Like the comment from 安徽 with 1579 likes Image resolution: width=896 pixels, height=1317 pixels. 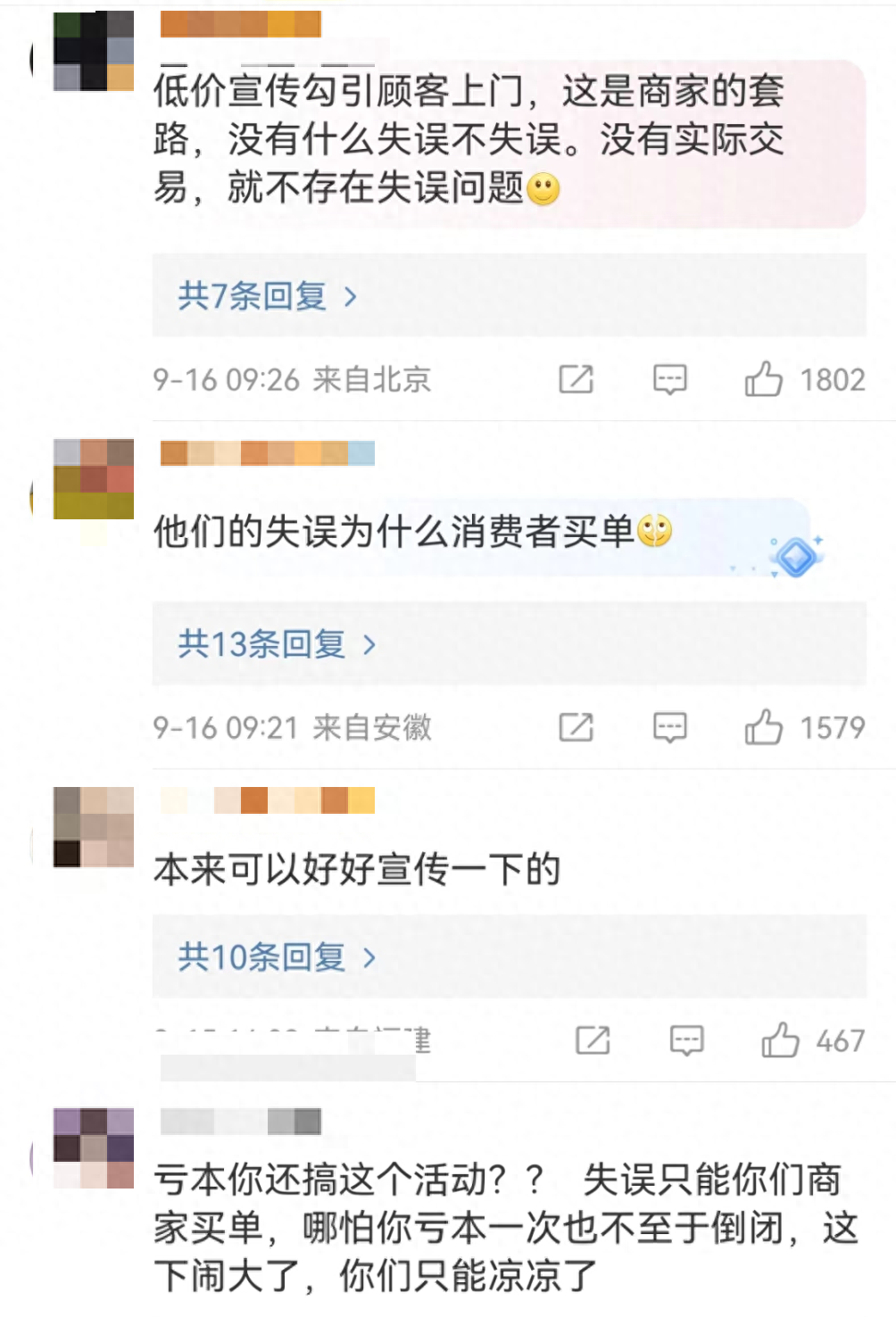pos(763,727)
